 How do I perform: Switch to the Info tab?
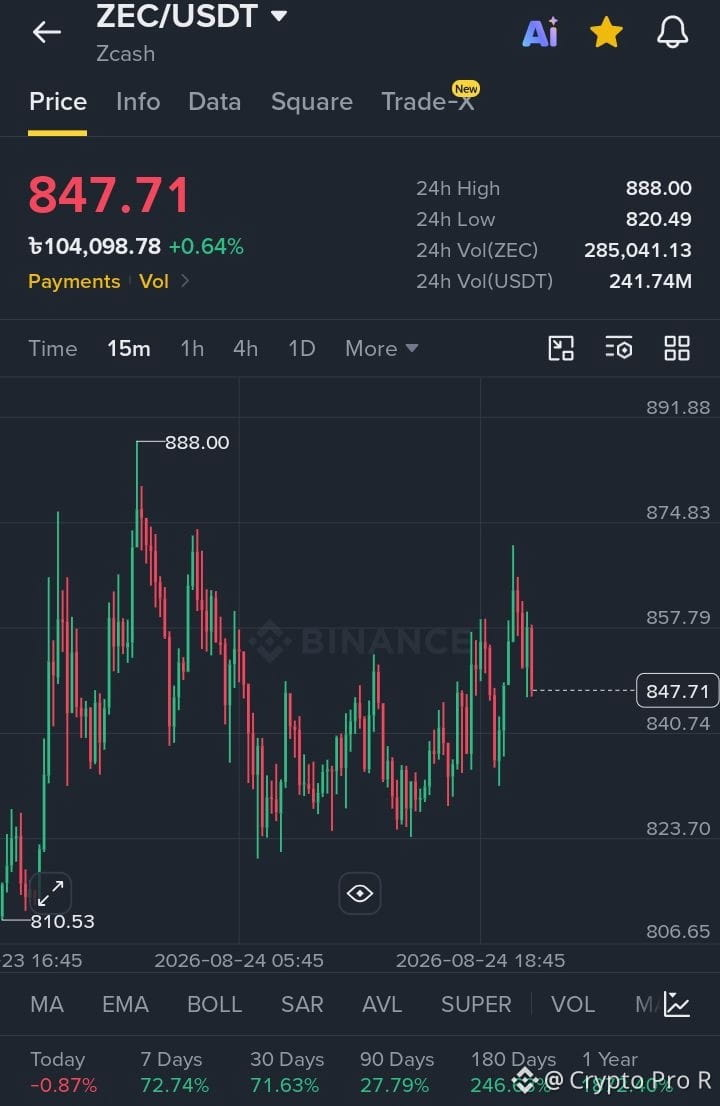tap(138, 102)
